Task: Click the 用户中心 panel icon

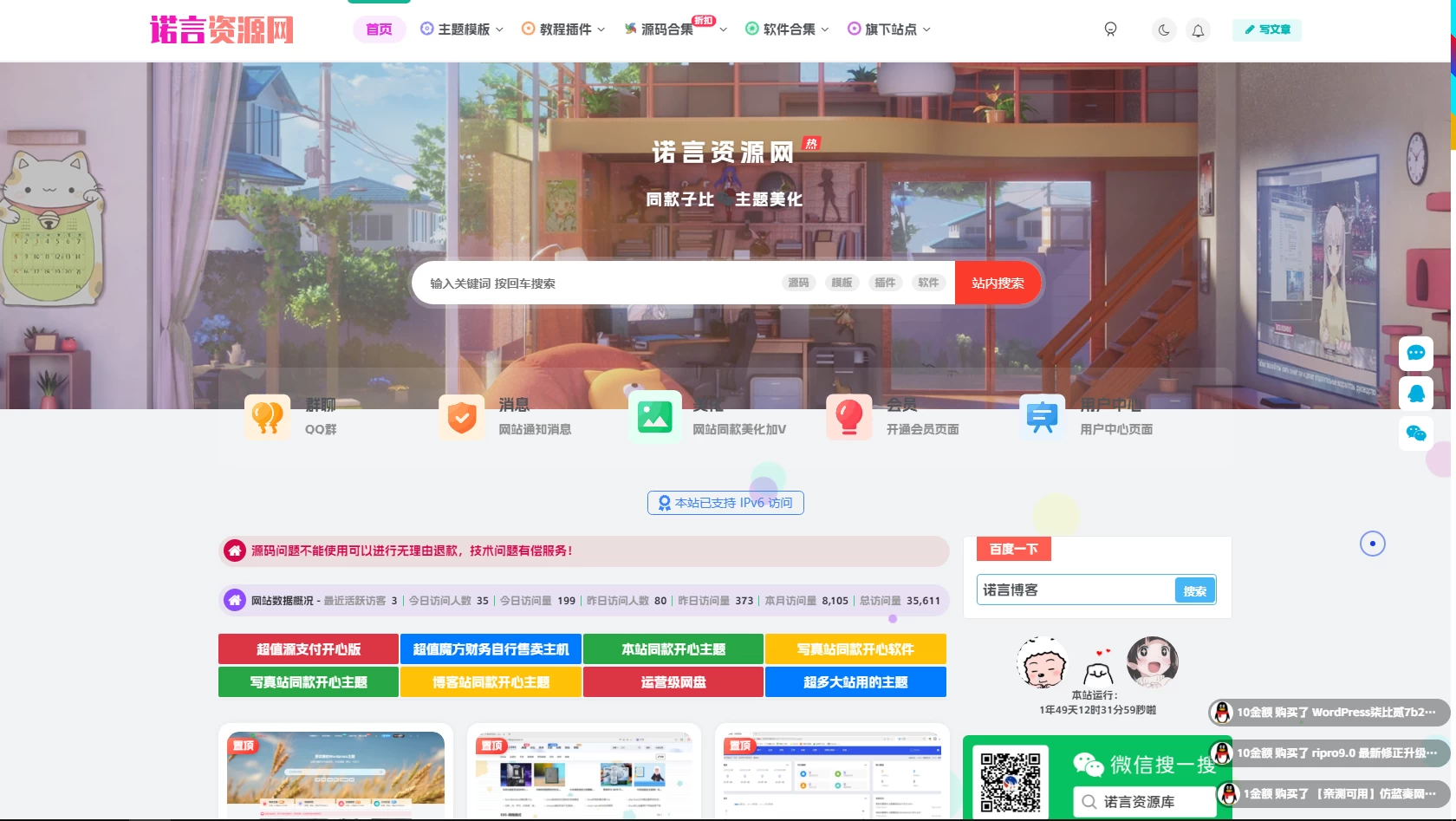Action: 1043,417
